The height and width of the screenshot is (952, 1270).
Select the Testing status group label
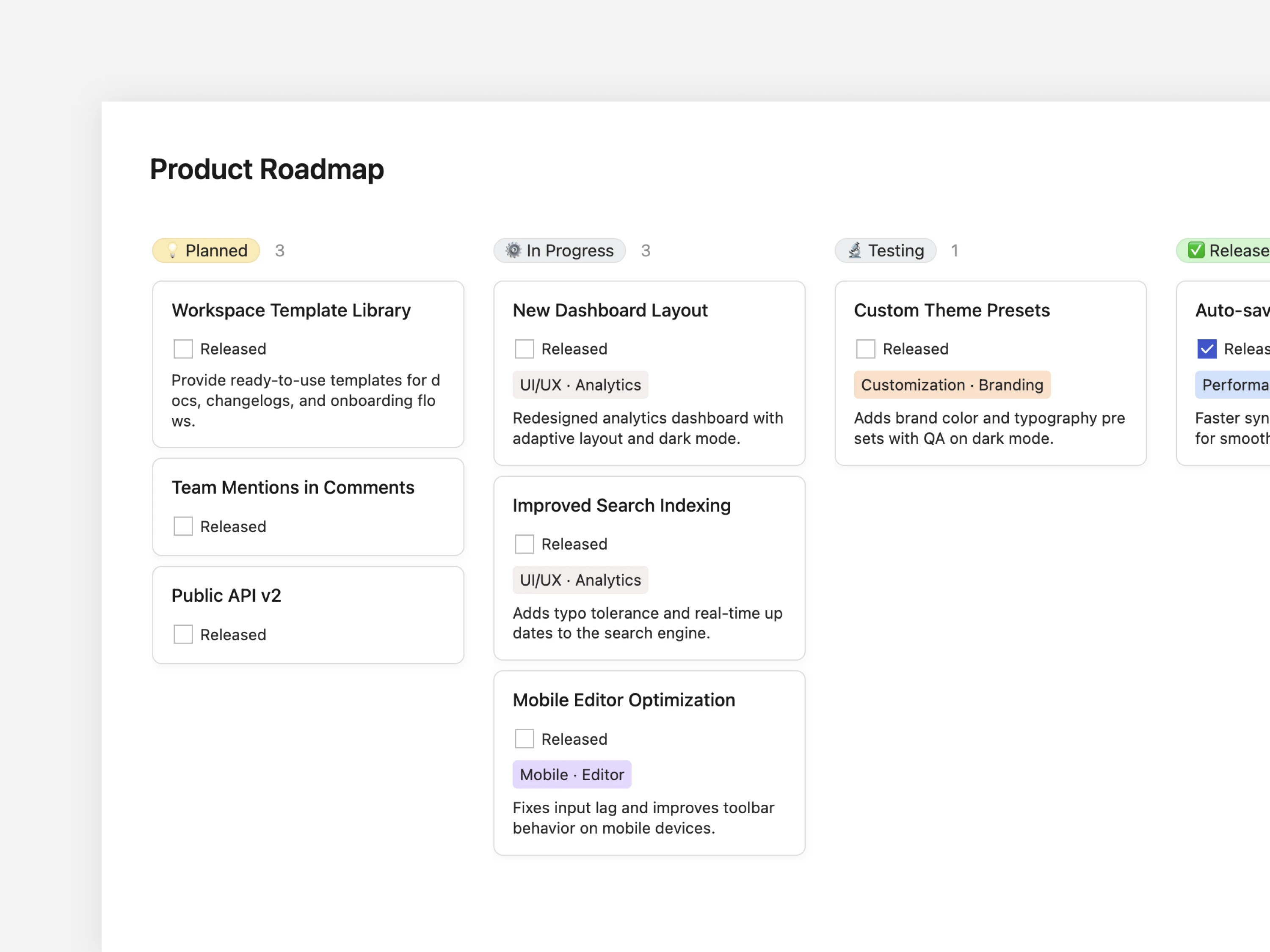click(895, 251)
